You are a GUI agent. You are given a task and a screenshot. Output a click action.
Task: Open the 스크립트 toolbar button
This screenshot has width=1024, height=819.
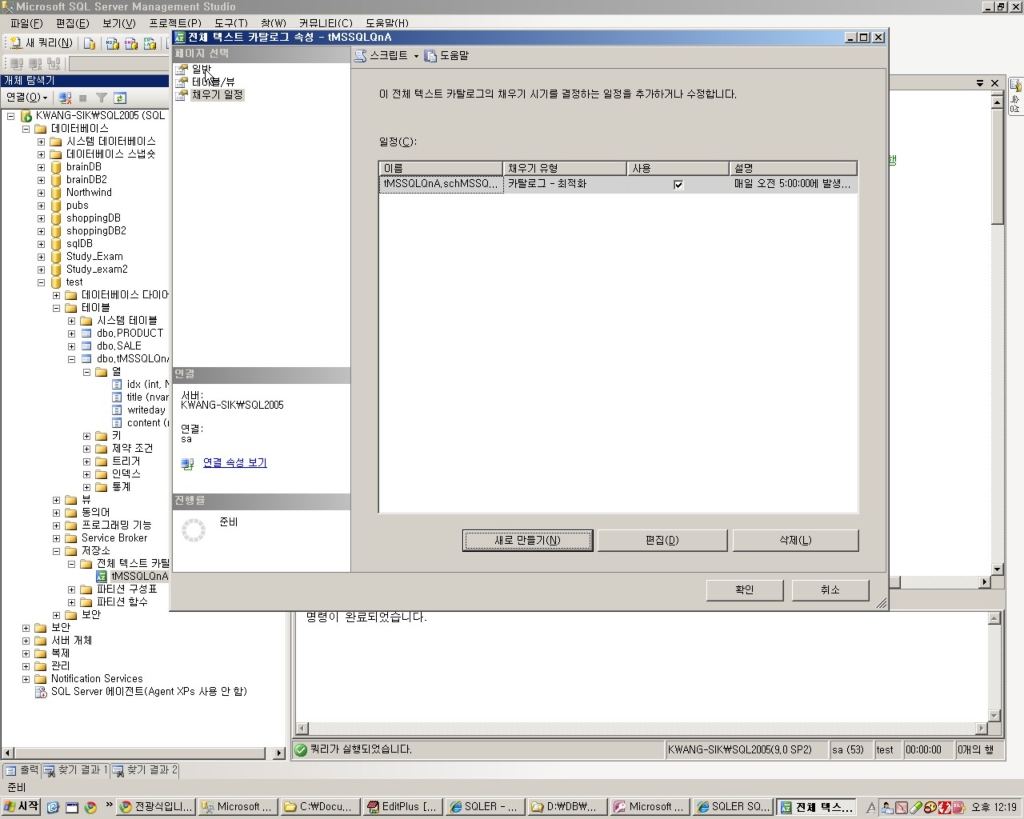(381, 56)
